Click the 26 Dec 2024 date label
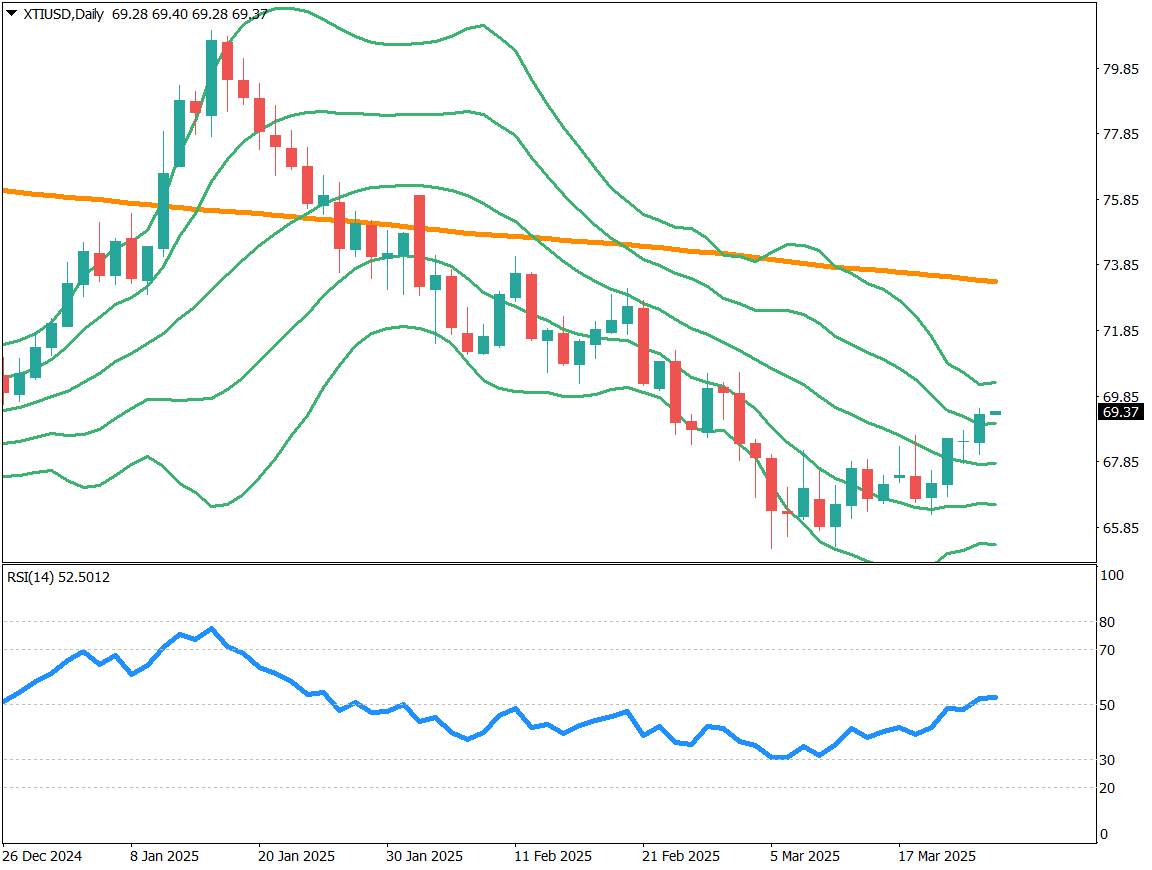 (42, 857)
